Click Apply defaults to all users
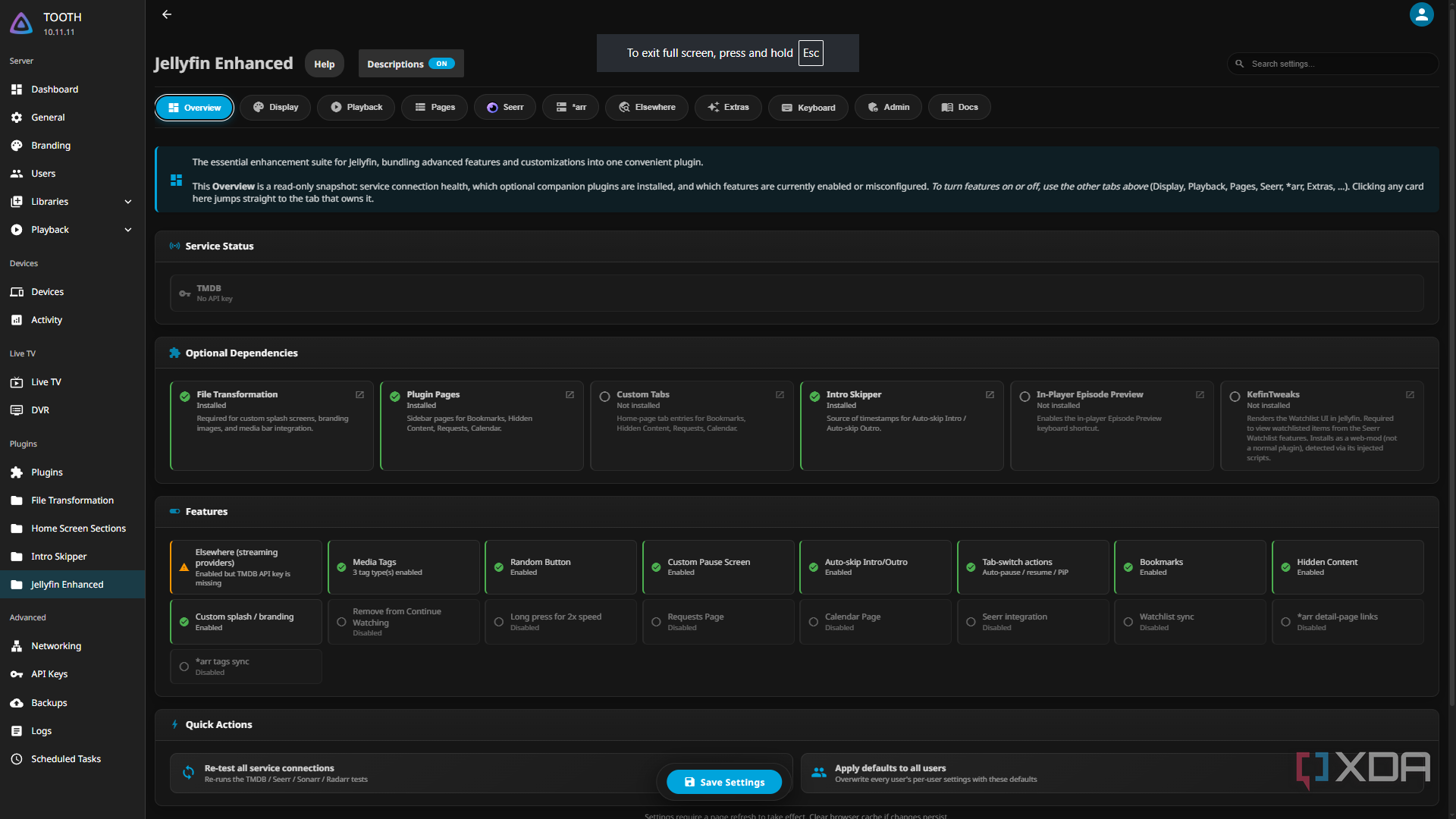 click(x=1112, y=773)
